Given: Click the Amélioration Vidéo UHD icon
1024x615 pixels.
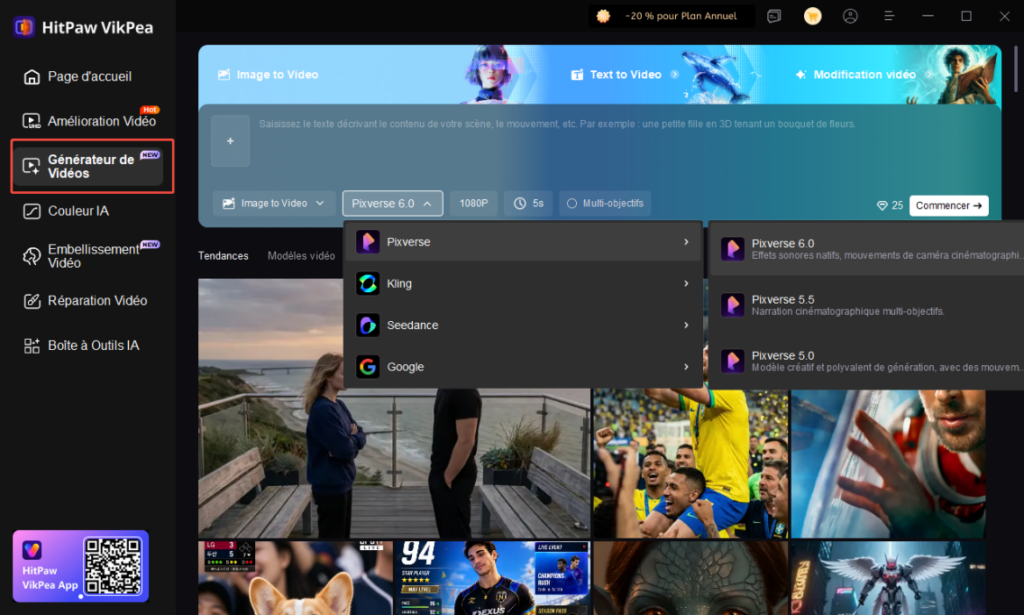Looking at the screenshot, I should pos(31,121).
